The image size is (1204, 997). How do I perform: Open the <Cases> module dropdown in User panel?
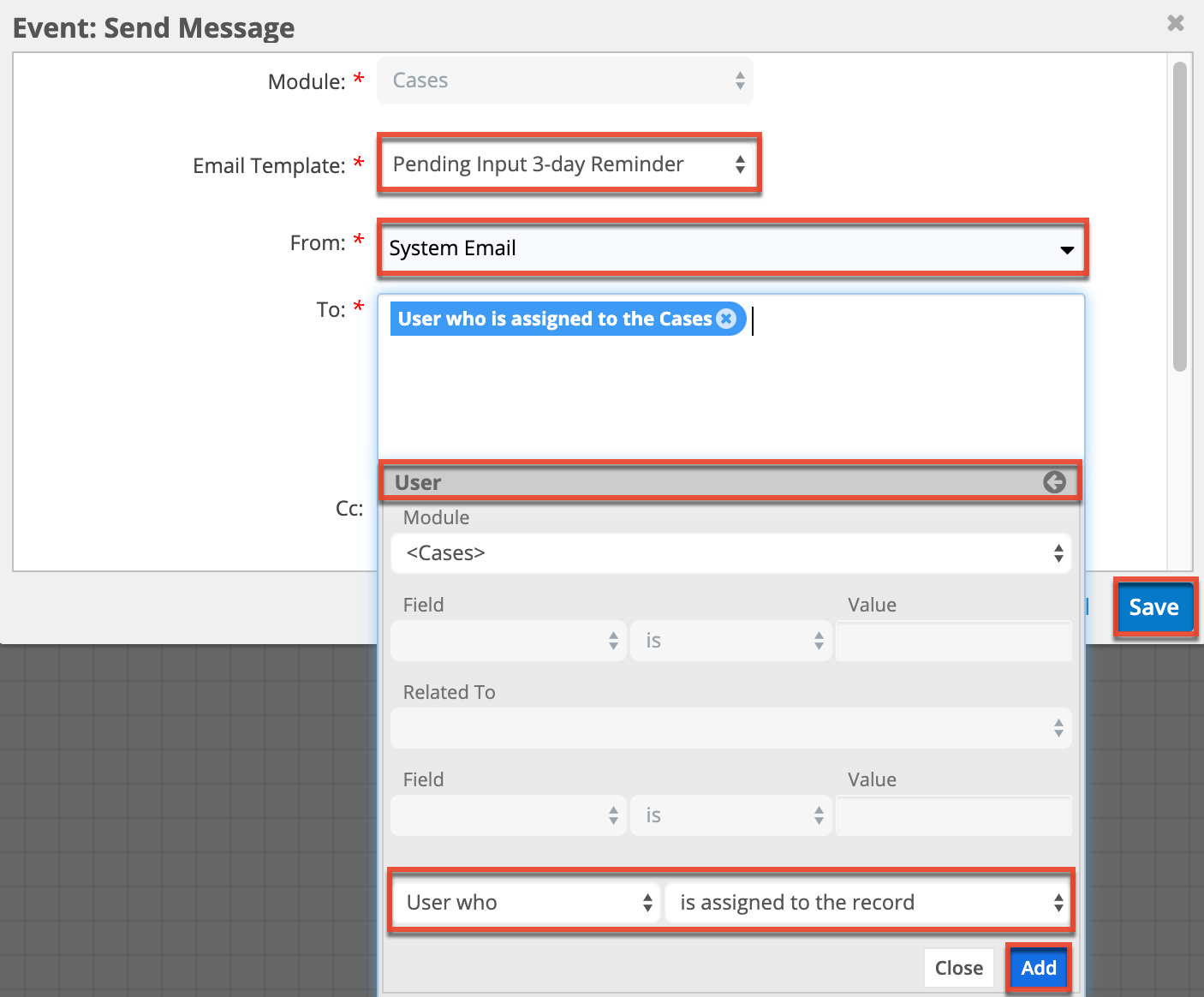click(731, 553)
